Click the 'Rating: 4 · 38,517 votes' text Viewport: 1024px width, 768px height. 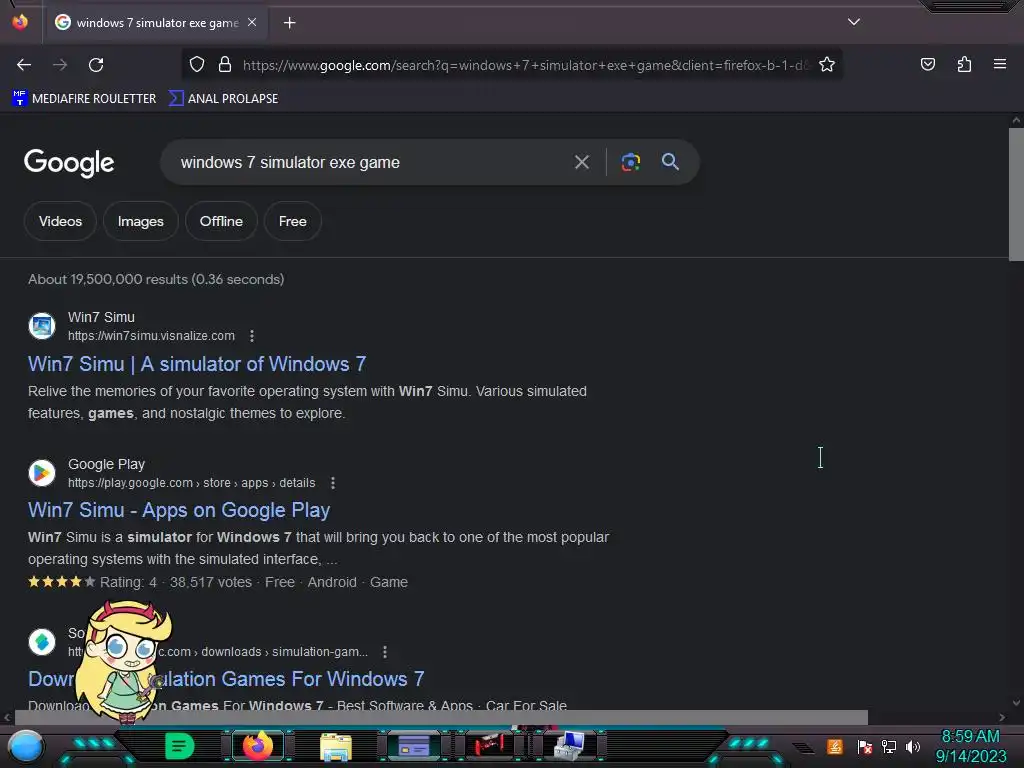[176, 582]
